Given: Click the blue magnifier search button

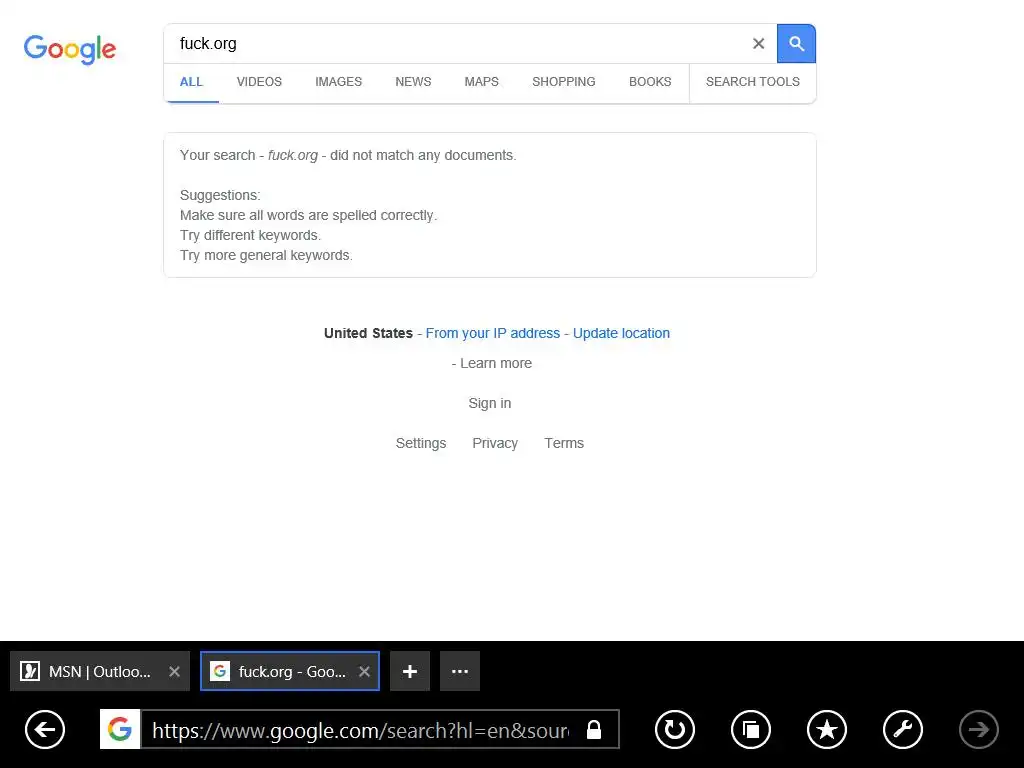Looking at the screenshot, I should [796, 44].
